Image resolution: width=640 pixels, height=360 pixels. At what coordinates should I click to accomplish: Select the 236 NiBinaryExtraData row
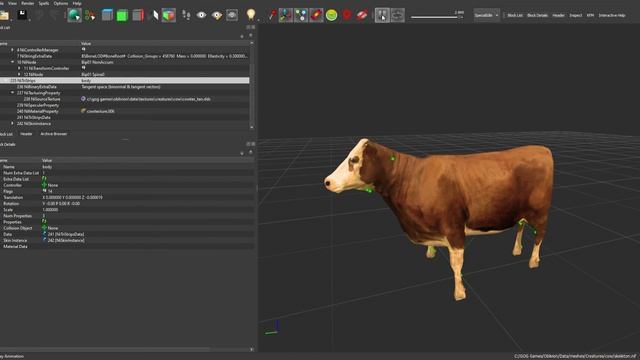124,87
